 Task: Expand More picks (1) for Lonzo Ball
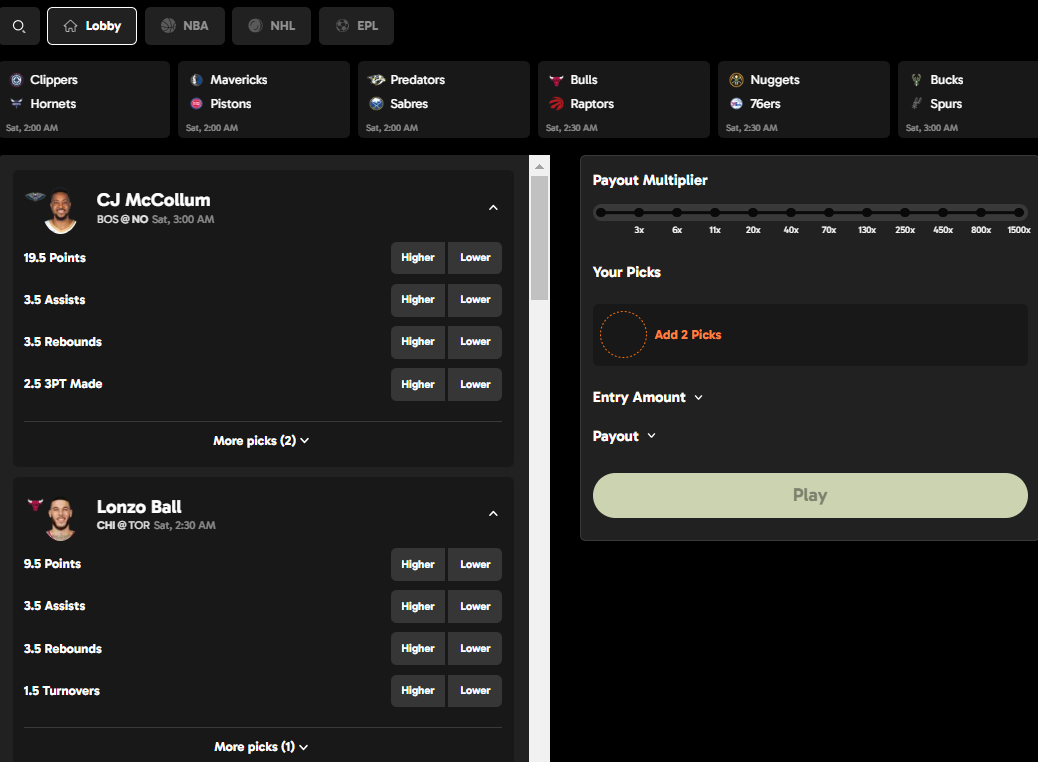click(x=261, y=747)
